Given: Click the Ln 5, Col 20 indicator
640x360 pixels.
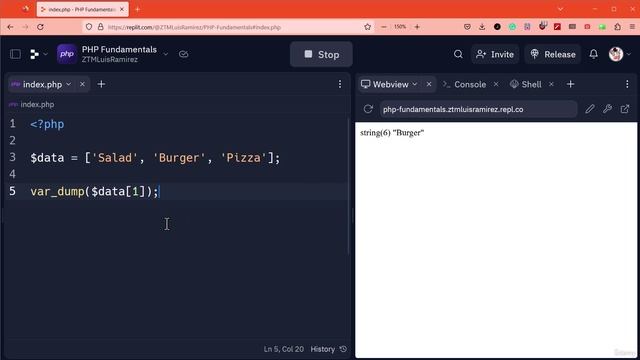Looking at the screenshot, I should pos(284,349).
